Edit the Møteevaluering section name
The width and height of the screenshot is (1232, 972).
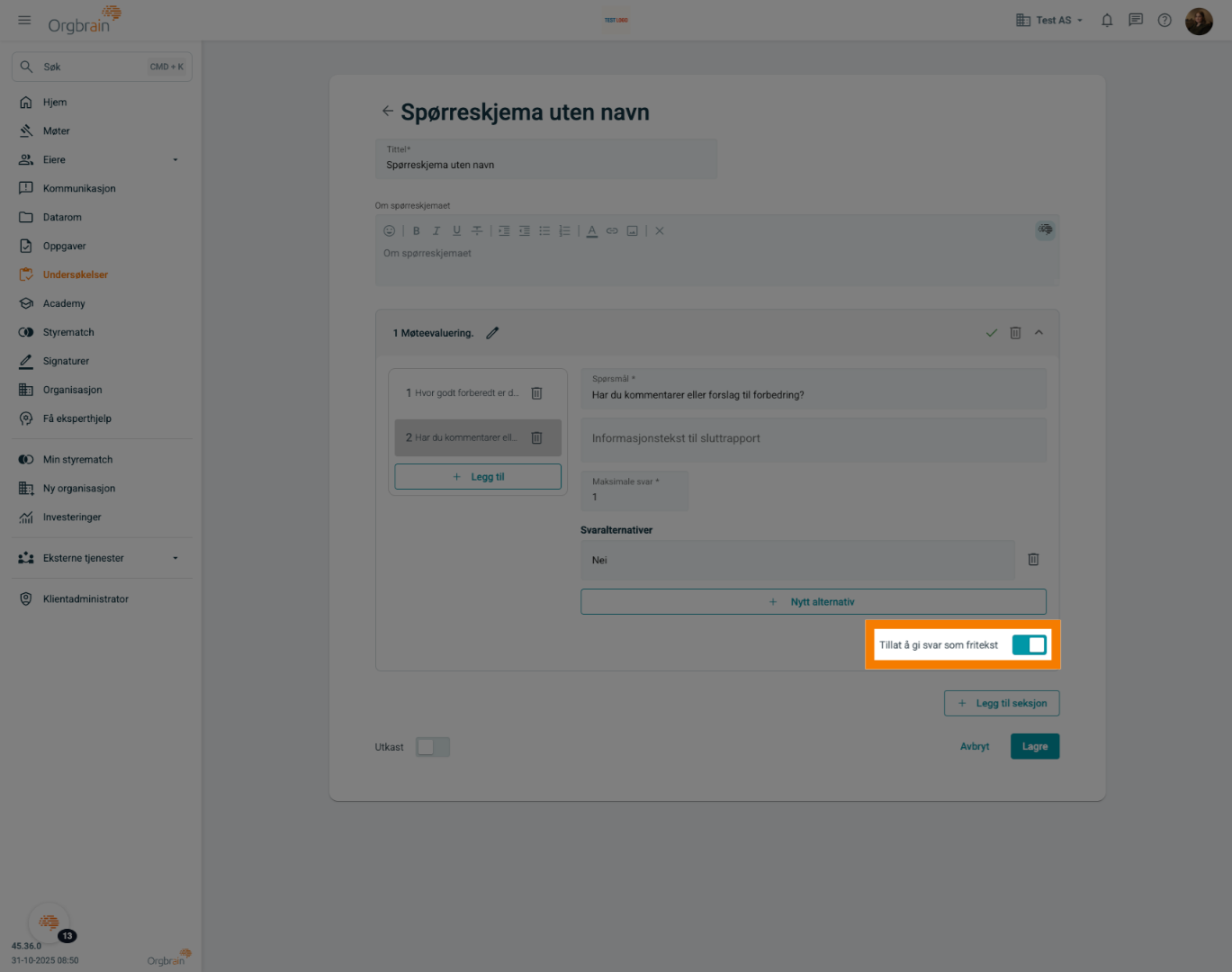(x=492, y=333)
